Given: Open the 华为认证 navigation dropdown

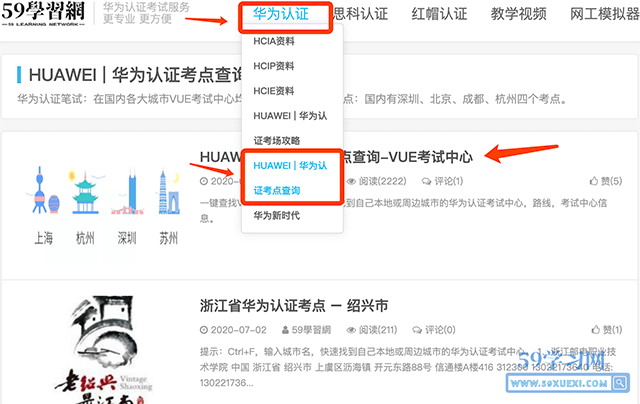Looking at the screenshot, I should [x=288, y=15].
